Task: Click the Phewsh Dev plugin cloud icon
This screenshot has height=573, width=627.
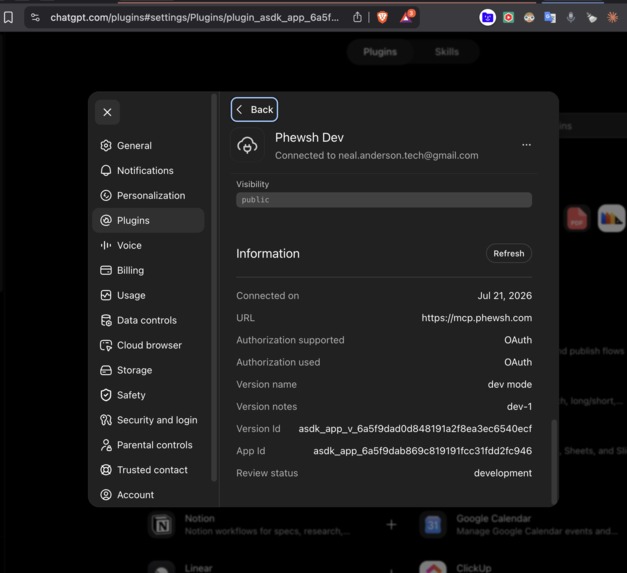Action: click(247, 145)
